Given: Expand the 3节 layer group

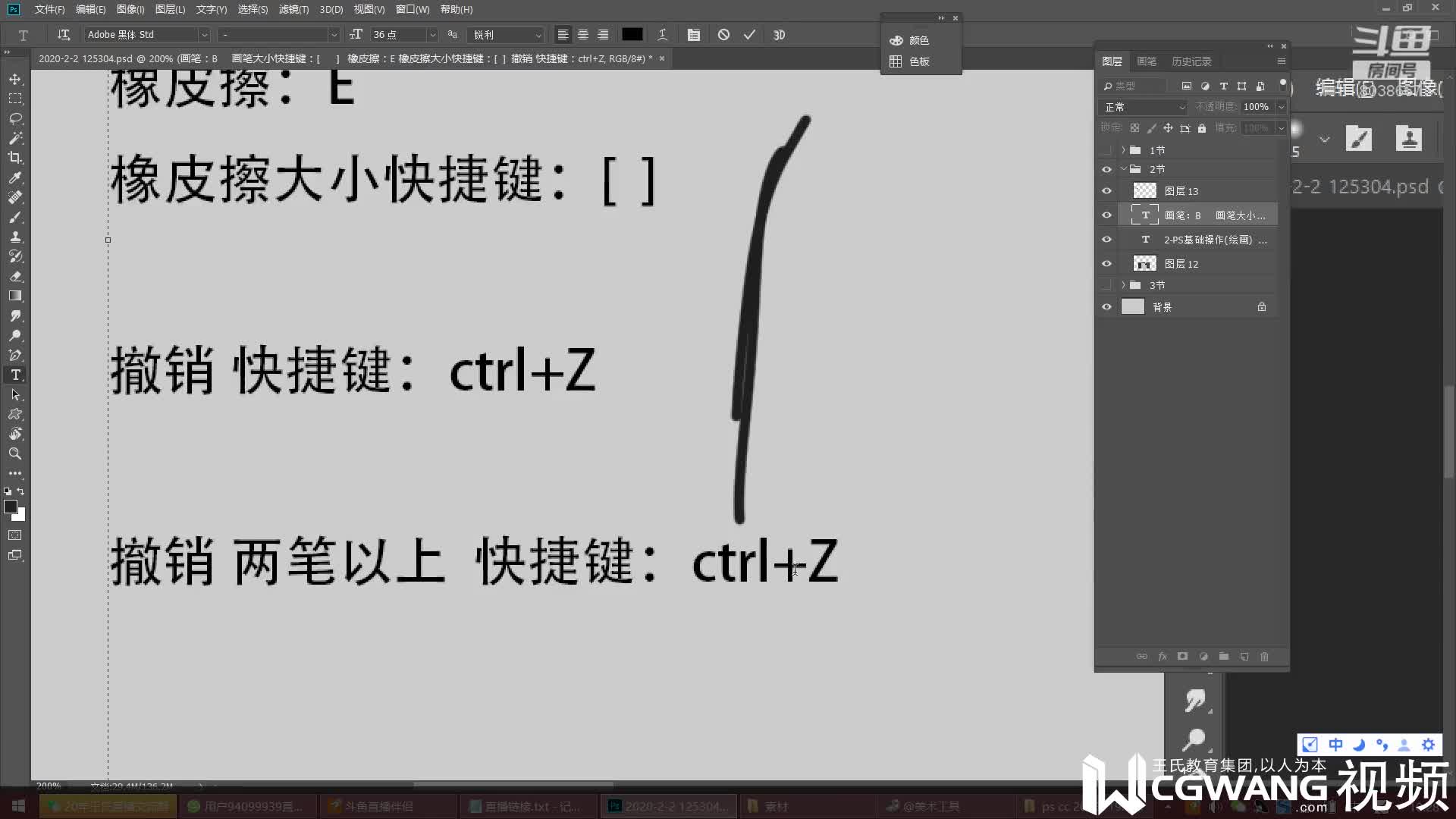Looking at the screenshot, I should click(1123, 285).
